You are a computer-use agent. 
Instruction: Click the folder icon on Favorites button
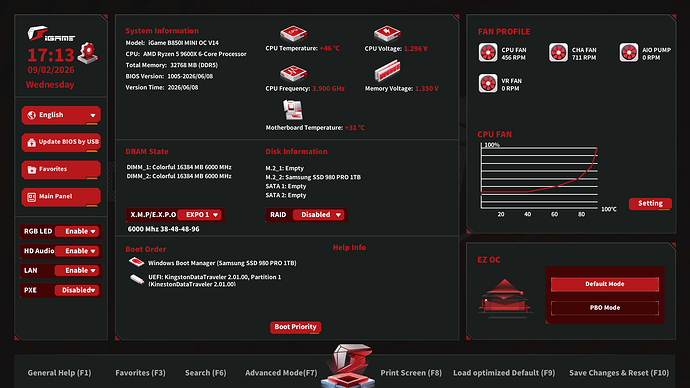tap(32, 169)
